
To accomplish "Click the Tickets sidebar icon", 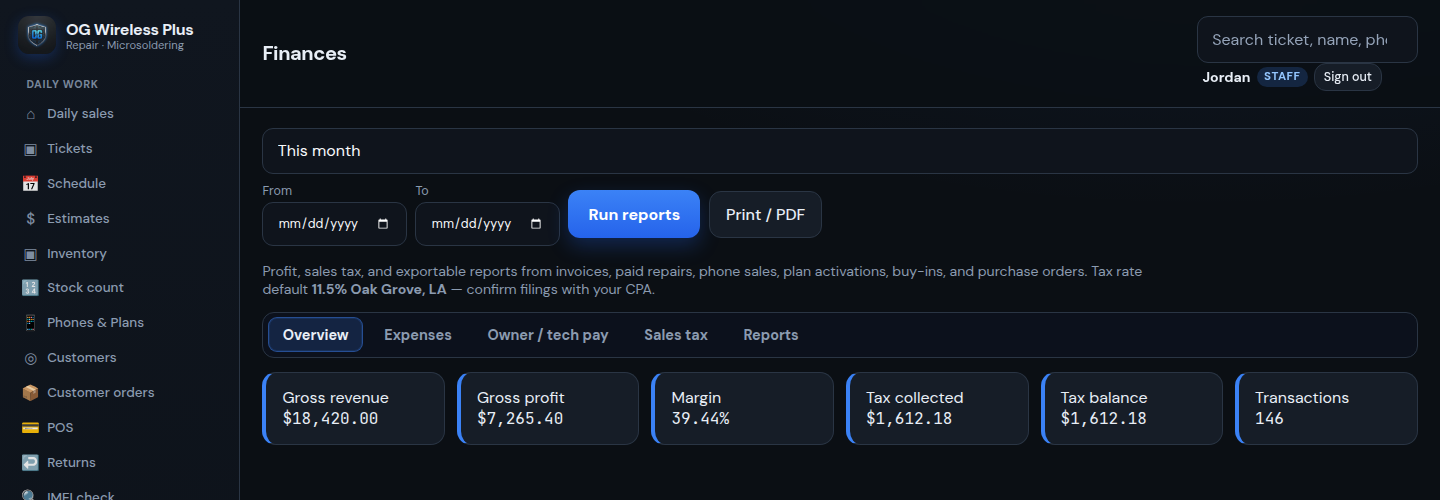I will pos(30,149).
